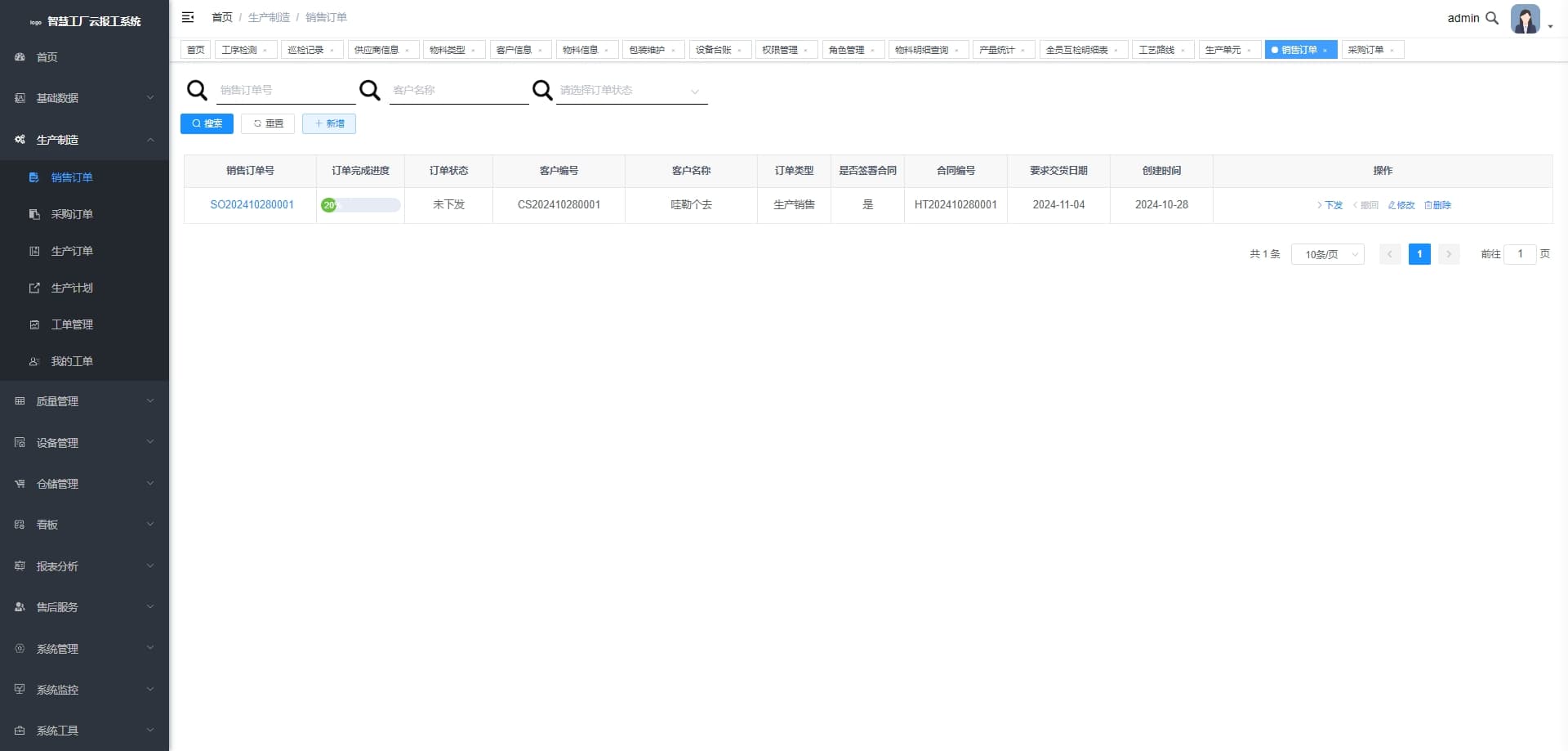
Task: Click the 重置 button
Action: pos(268,123)
